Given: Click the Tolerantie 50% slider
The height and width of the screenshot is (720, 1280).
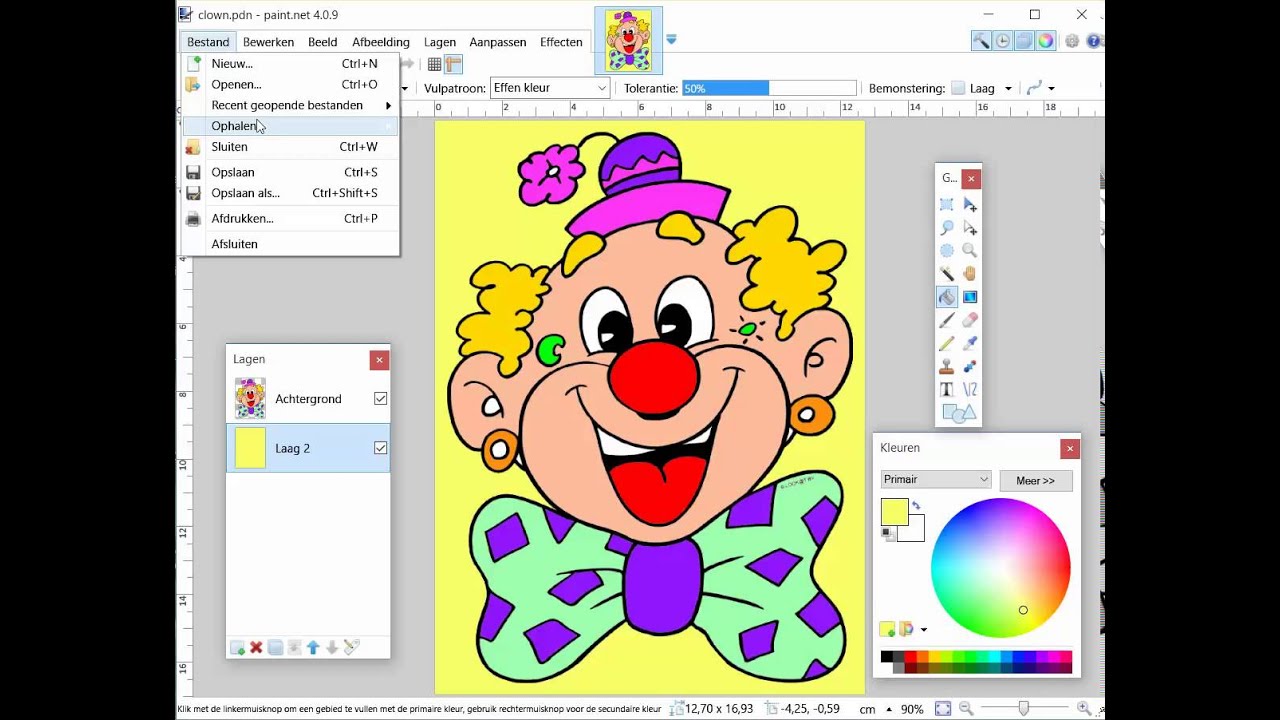Looking at the screenshot, I should tap(769, 88).
